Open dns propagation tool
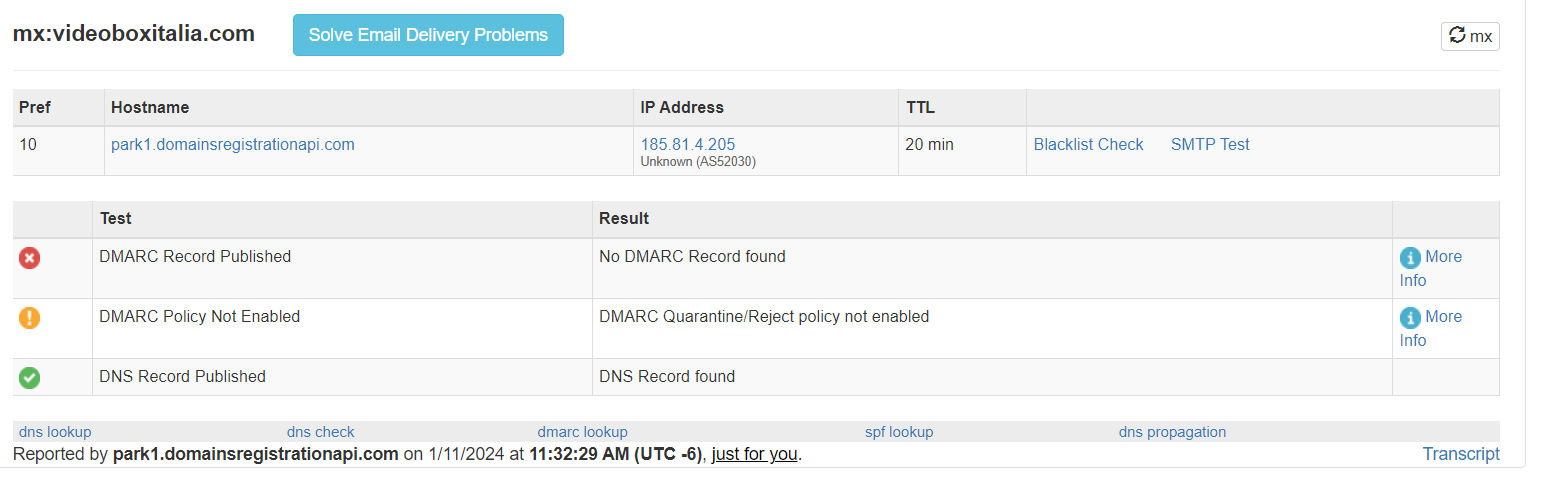1550x482 pixels. pyautogui.click(x=1172, y=432)
